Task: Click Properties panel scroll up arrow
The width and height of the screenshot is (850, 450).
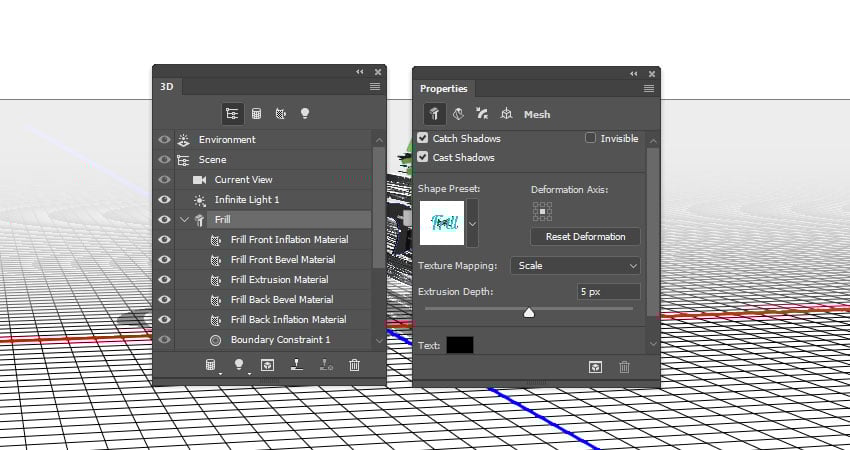Action: pyautogui.click(x=653, y=140)
